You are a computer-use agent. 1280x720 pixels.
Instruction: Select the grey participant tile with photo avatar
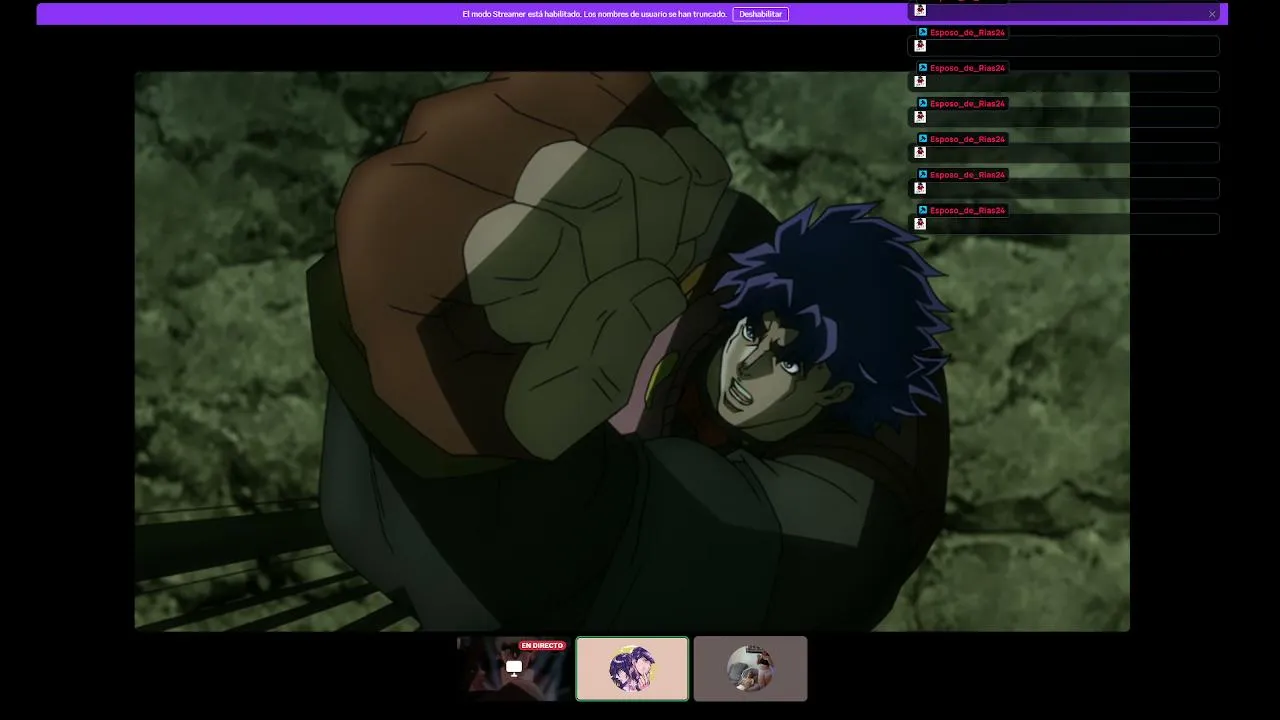750,668
